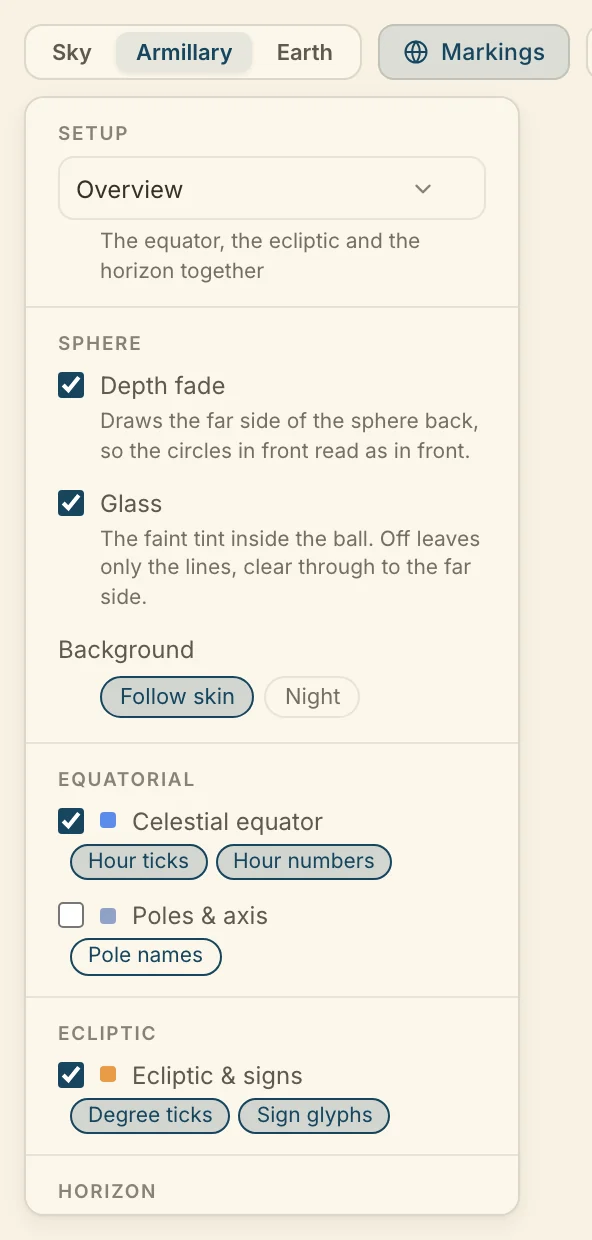The width and height of the screenshot is (592, 1240).
Task: Enable the Poles & axis checkbox
Action: [71, 915]
